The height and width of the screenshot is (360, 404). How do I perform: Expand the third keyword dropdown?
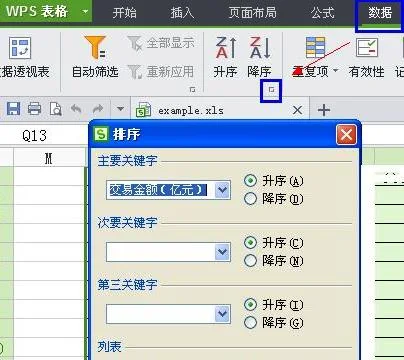(x=222, y=314)
